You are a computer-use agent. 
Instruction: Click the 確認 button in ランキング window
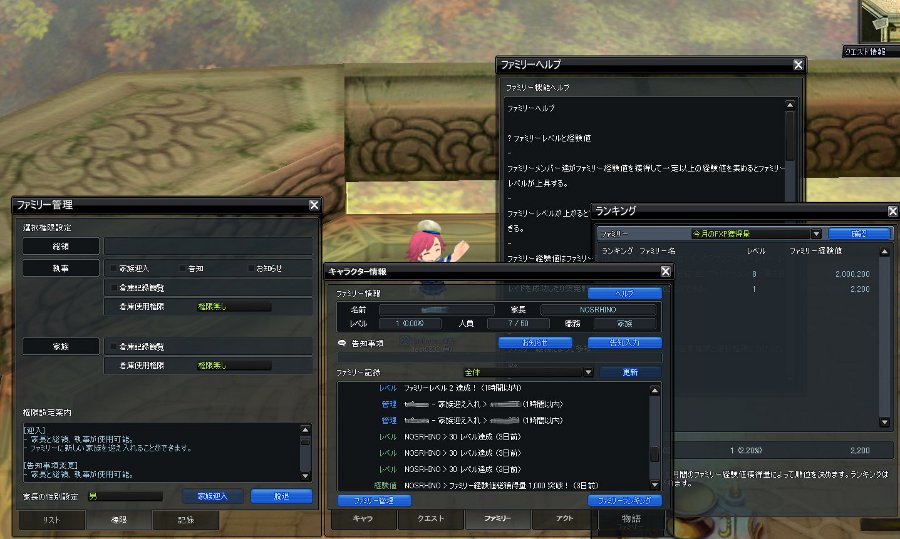(x=859, y=234)
